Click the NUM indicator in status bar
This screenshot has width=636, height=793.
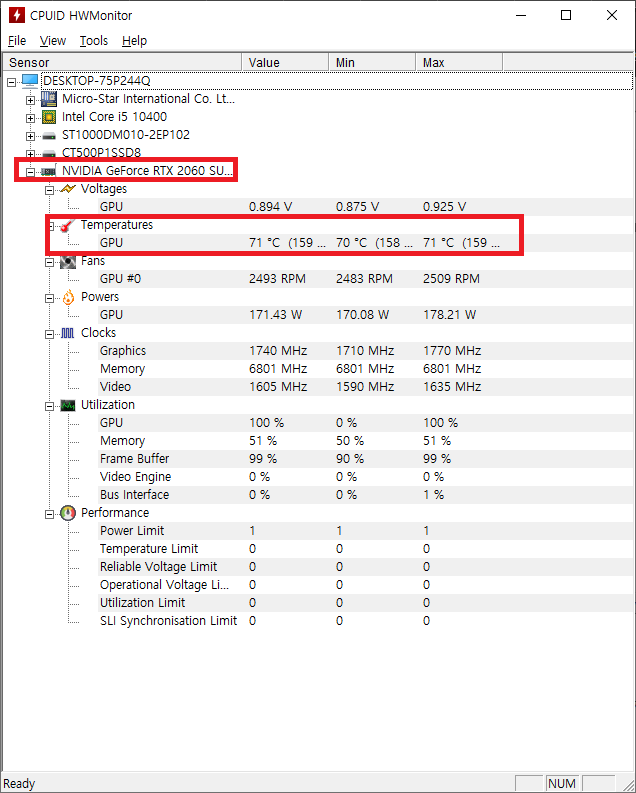point(562,783)
